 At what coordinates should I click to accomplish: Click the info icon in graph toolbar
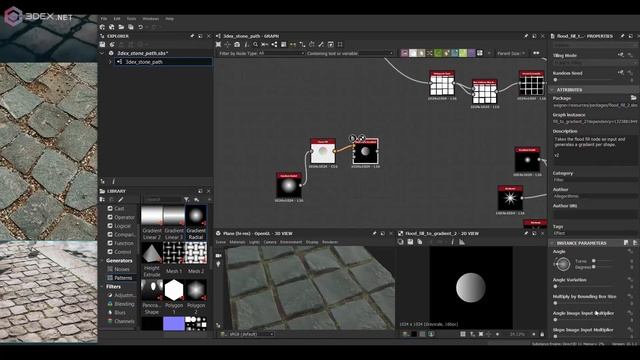click(246, 44)
